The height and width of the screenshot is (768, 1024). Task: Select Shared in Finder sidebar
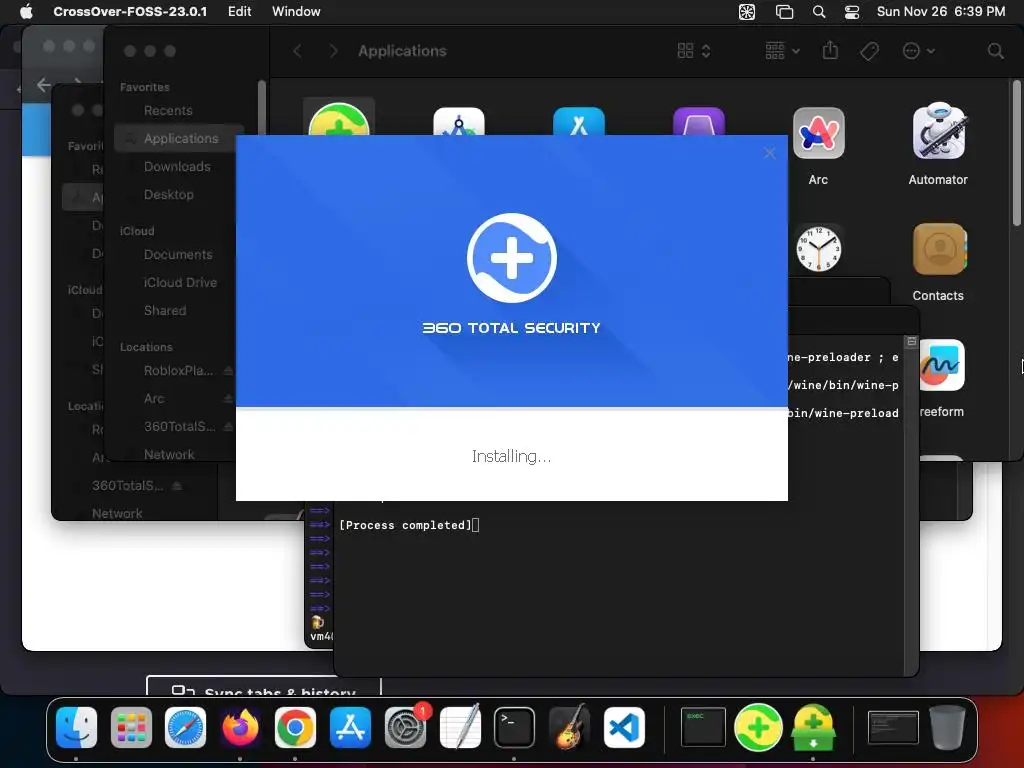pyautogui.click(x=165, y=311)
